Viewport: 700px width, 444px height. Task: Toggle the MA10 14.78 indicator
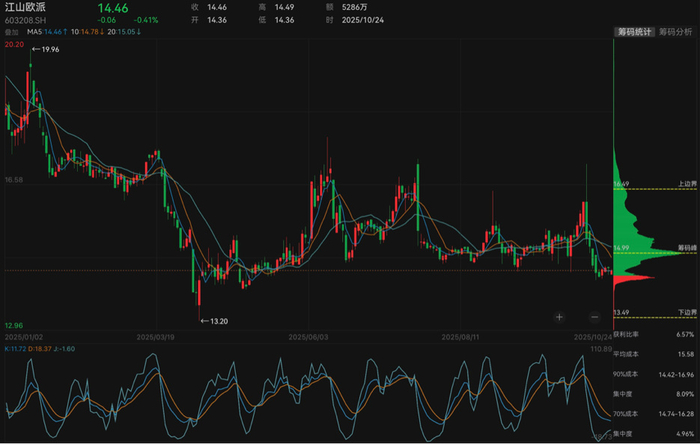click(85, 32)
